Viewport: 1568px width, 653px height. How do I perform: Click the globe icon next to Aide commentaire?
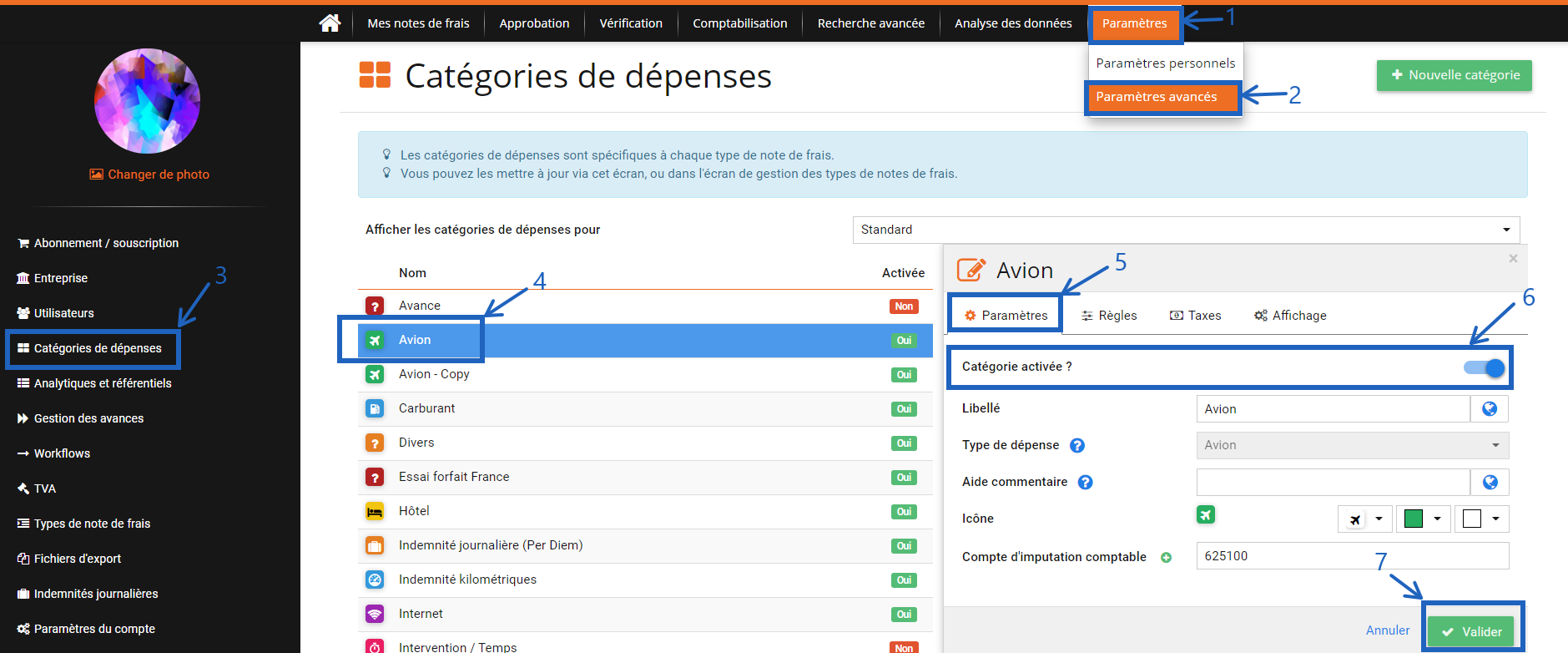click(x=1490, y=482)
